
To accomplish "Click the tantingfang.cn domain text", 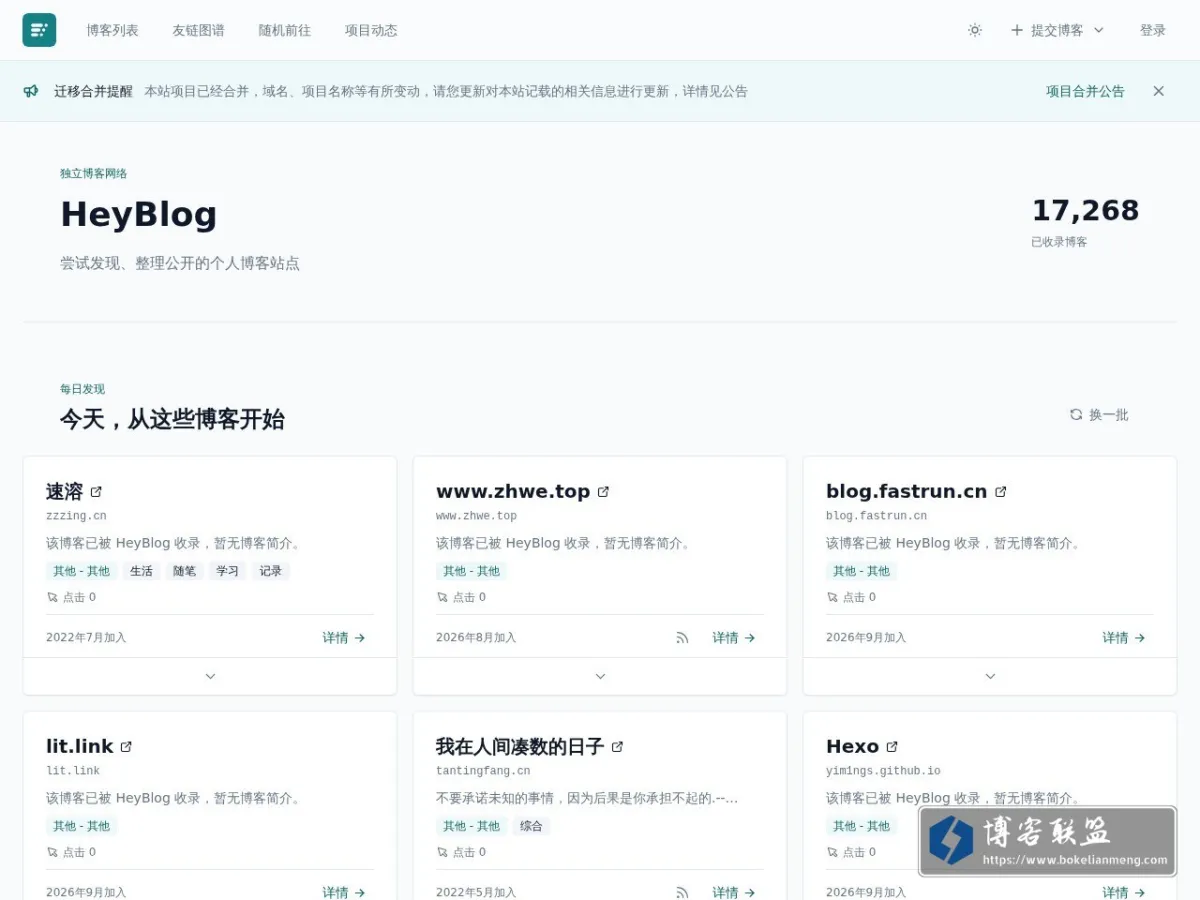I will point(483,771).
